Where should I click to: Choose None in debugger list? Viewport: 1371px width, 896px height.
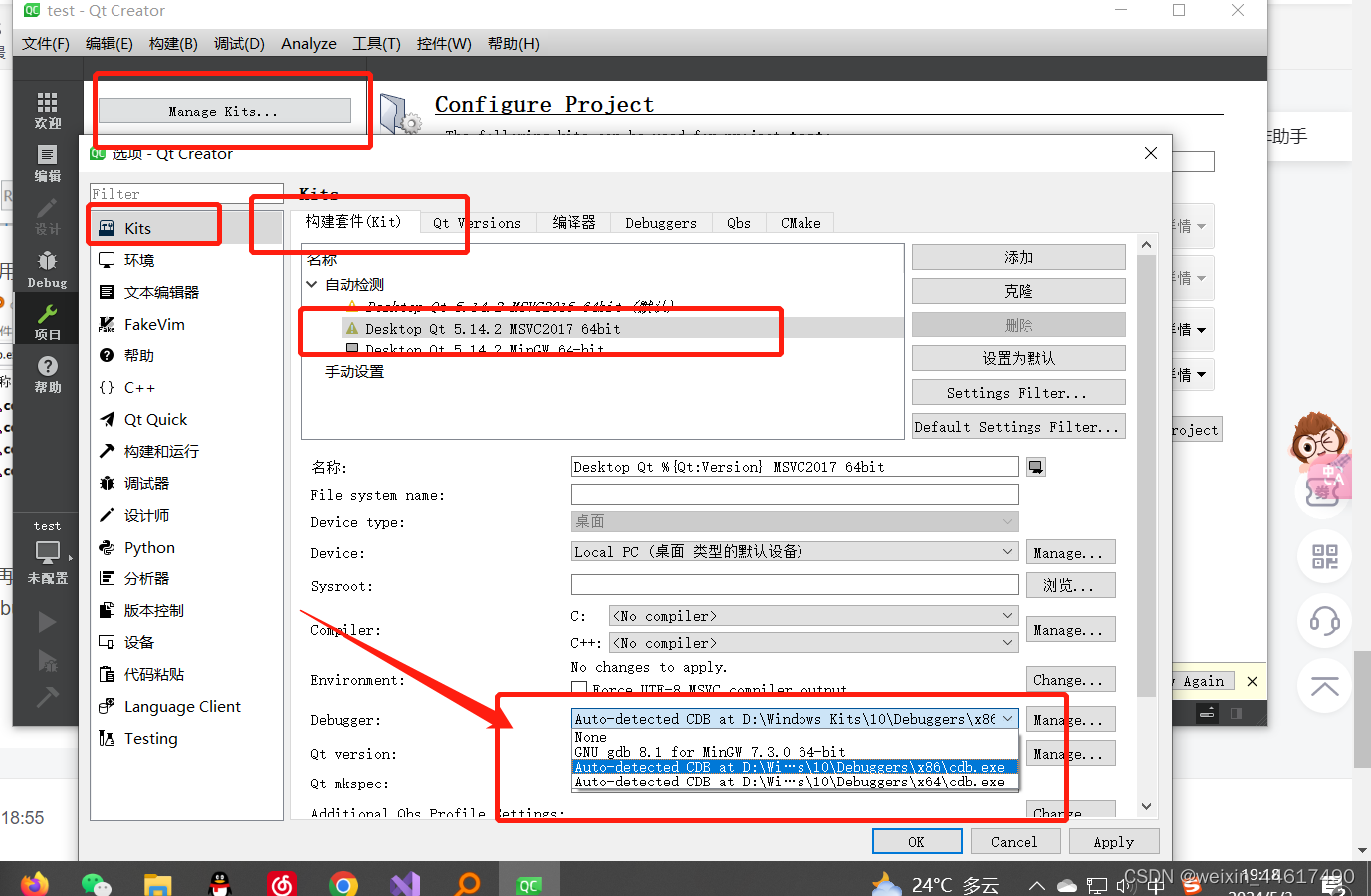[795, 738]
